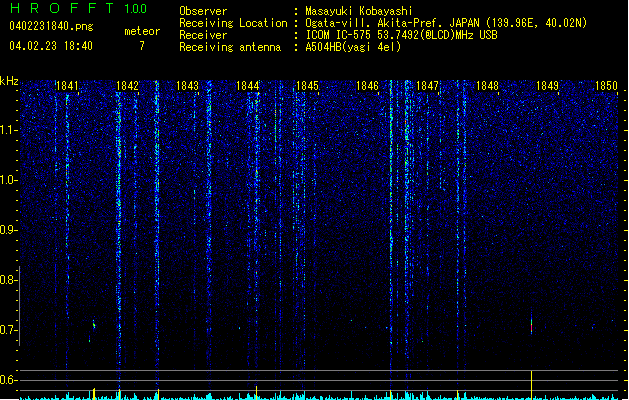Click the date stamp 04.02.23 18:40
Viewport: 629px width, 400px height.
(x=51, y=46)
